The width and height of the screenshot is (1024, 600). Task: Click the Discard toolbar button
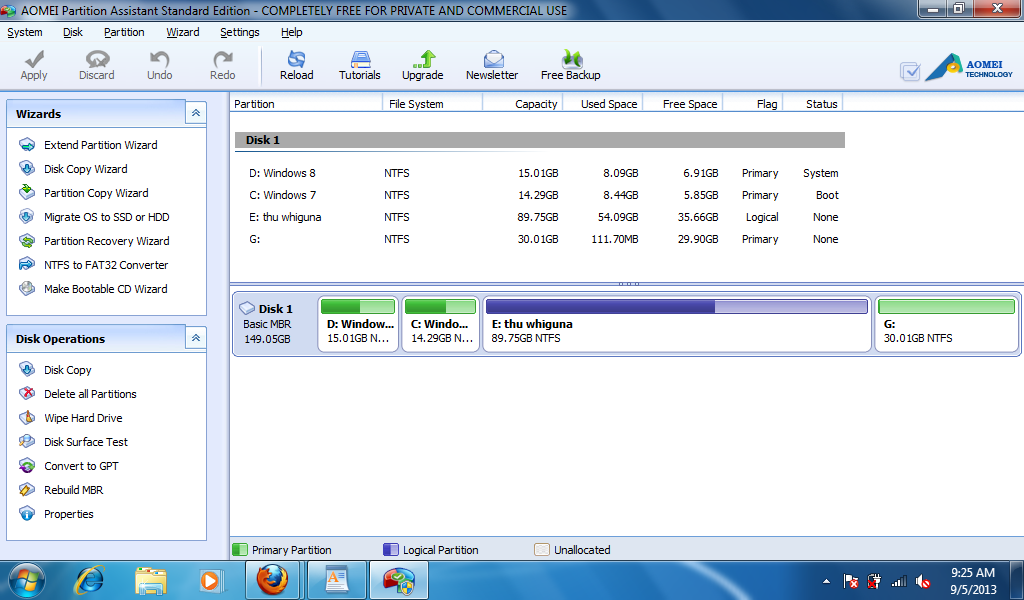[x=97, y=65]
